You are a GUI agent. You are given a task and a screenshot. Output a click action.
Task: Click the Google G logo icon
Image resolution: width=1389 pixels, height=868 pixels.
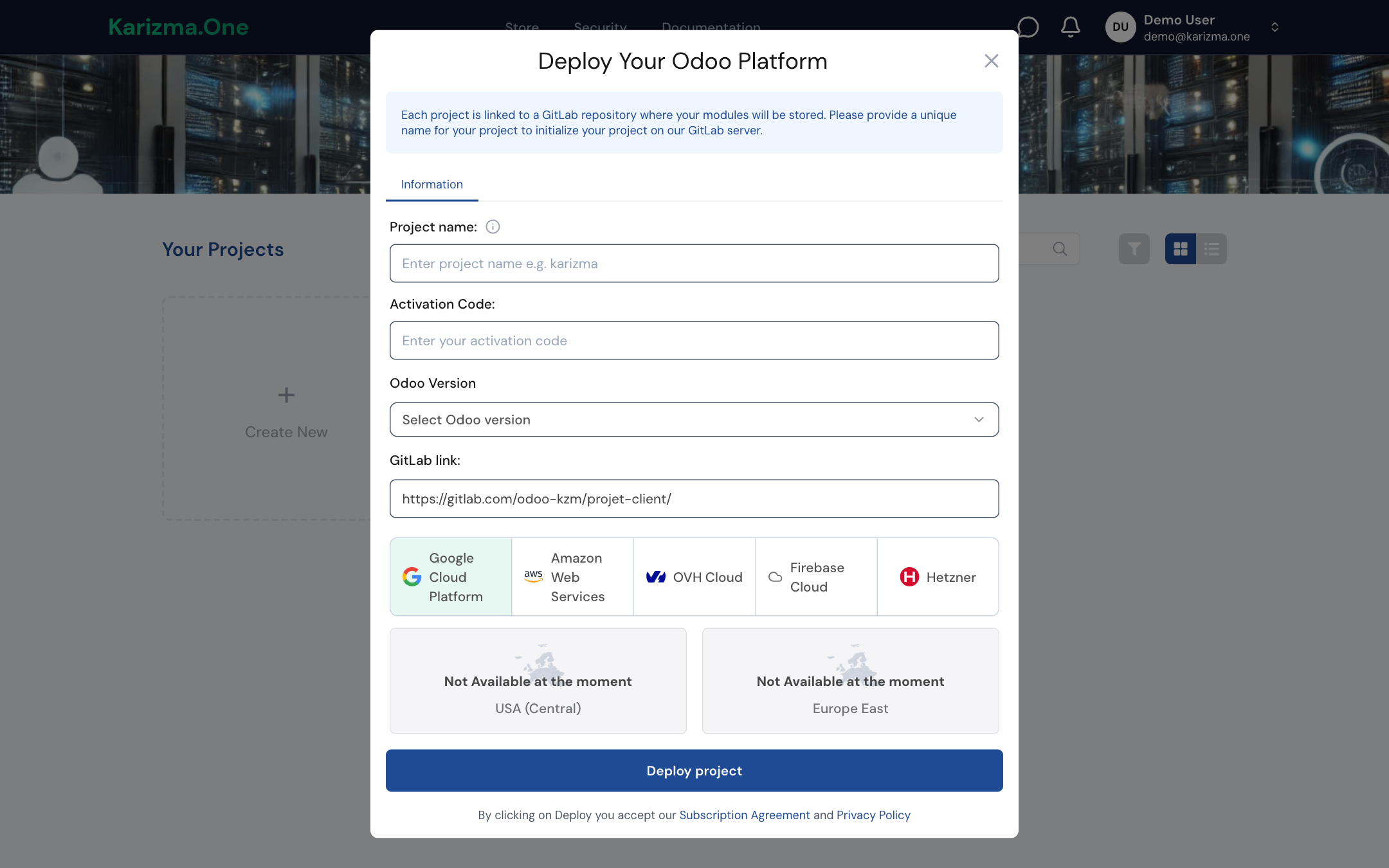pyautogui.click(x=412, y=577)
